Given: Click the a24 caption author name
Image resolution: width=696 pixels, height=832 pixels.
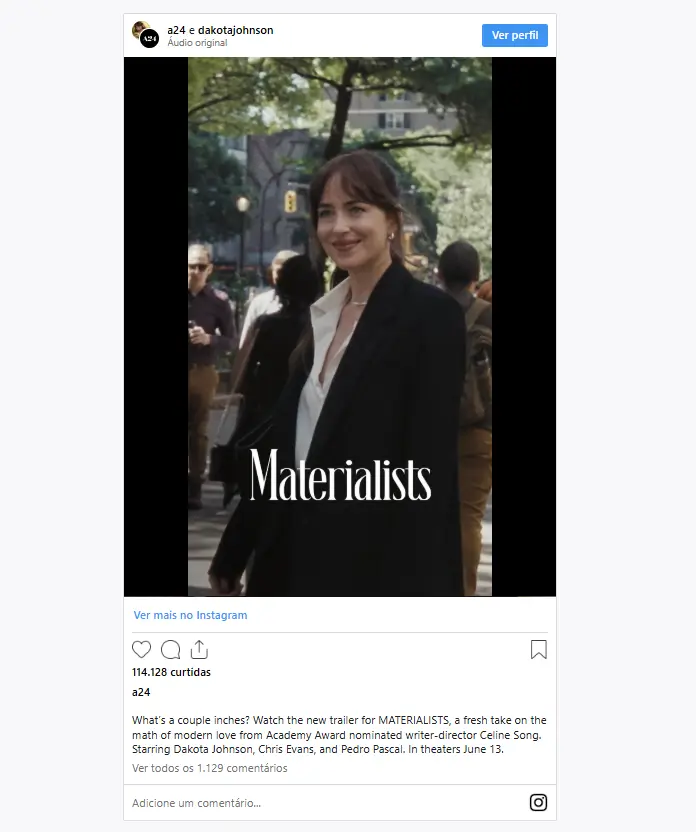Looking at the screenshot, I should pos(141,692).
